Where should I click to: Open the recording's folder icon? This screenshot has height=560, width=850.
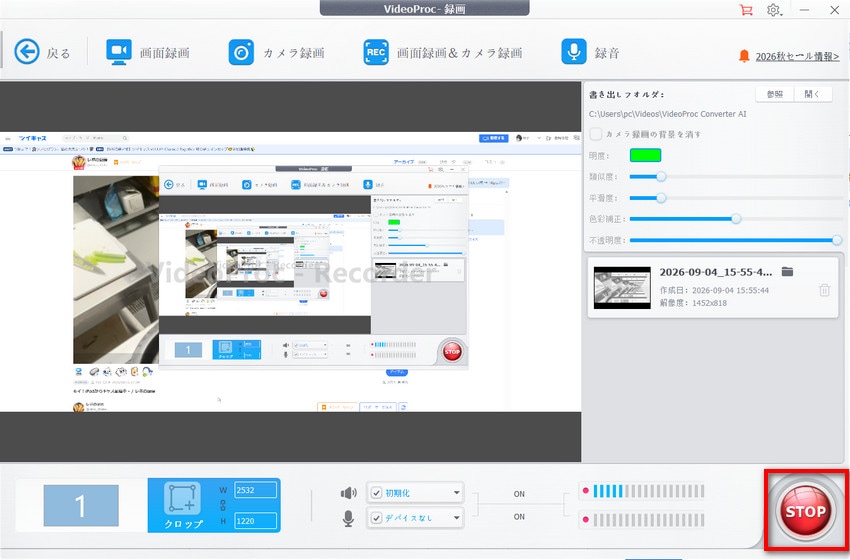click(787, 272)
